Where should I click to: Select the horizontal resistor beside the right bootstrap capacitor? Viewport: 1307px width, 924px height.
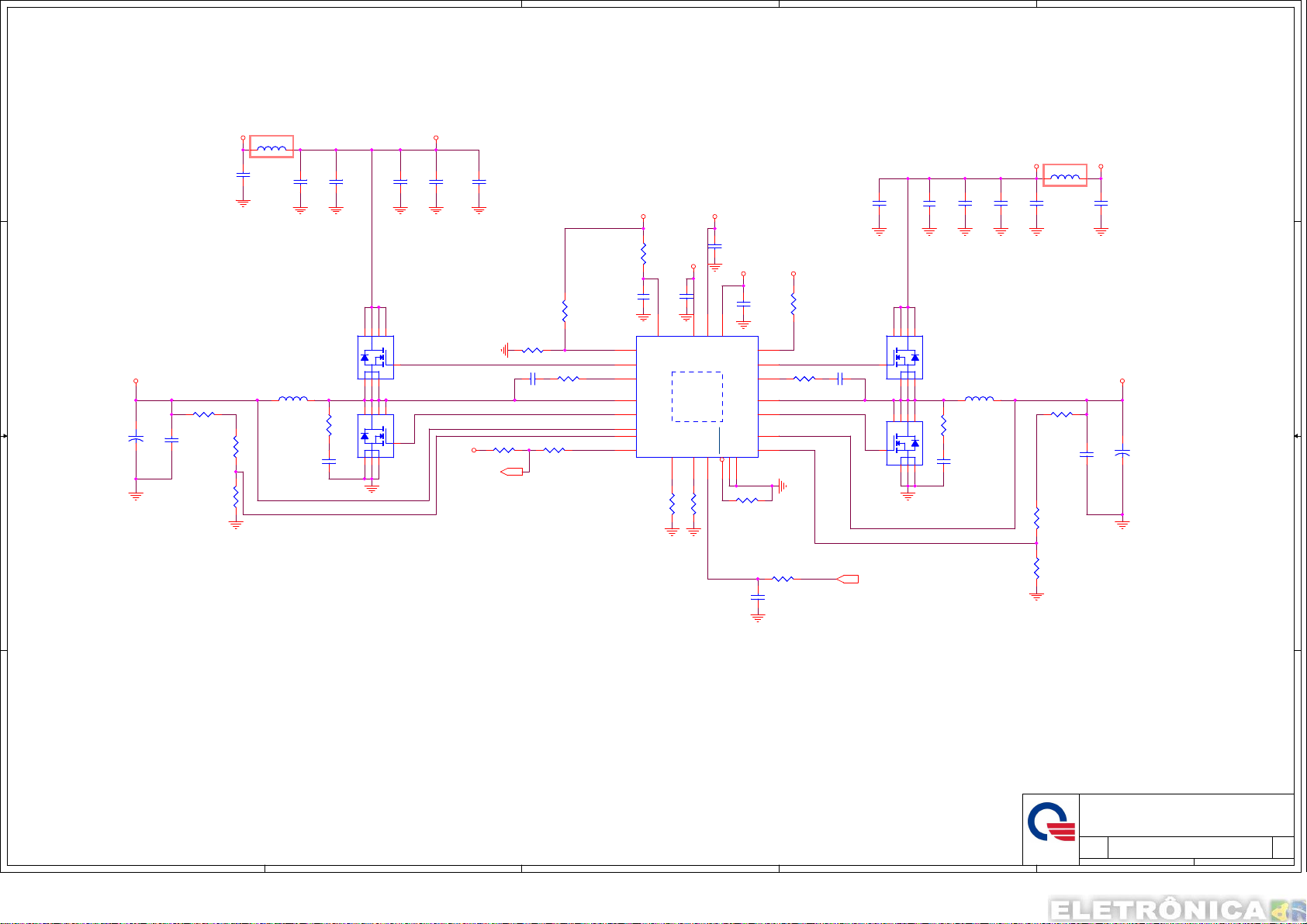pyautogui.click(x=804, y=379)
